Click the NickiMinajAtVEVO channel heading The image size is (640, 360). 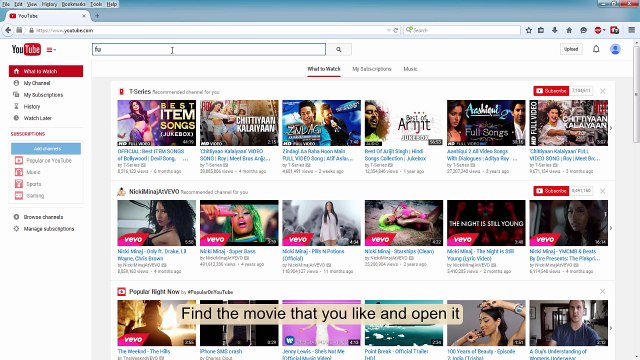pyautogui.click(x=154, y=191)
